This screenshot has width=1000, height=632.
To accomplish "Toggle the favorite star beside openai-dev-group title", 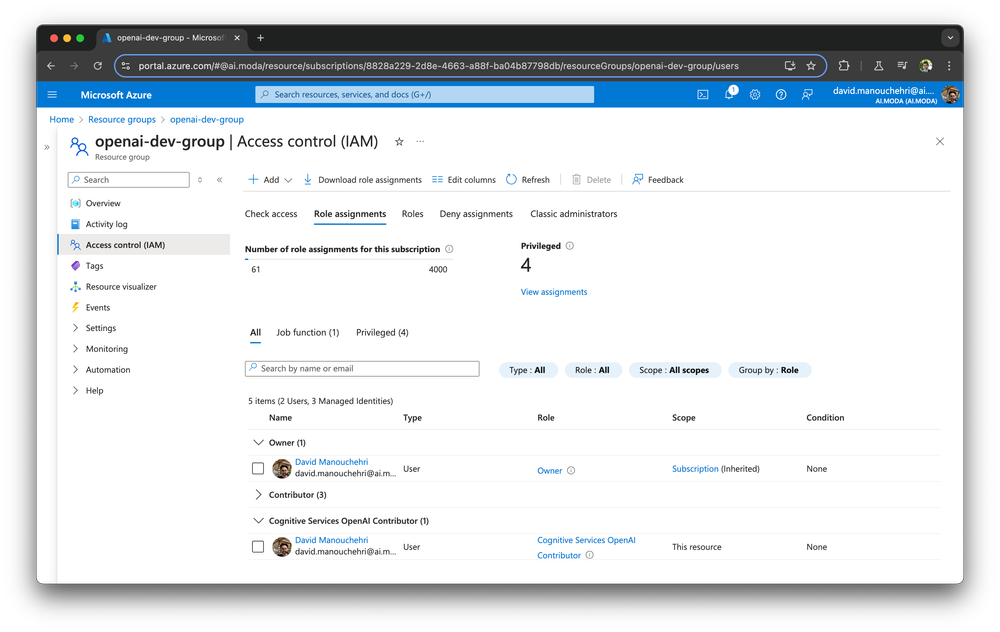I will pos(398,142).
